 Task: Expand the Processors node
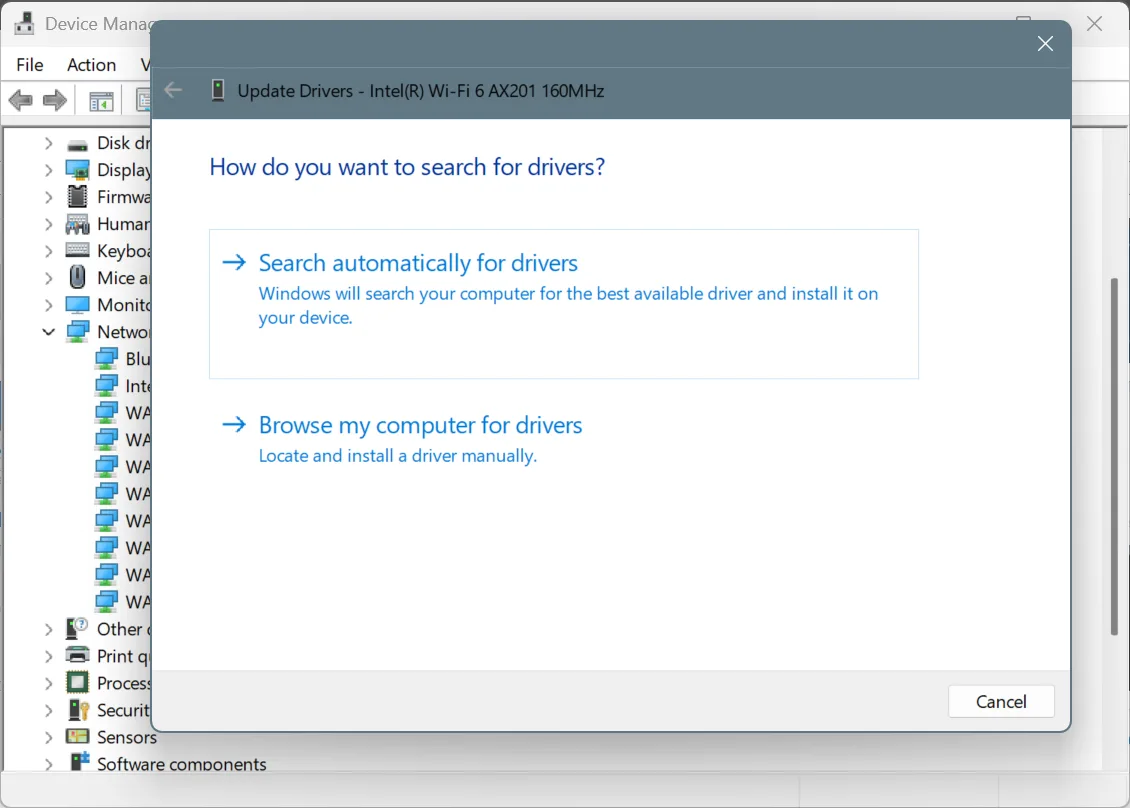(x=48, y=683)
